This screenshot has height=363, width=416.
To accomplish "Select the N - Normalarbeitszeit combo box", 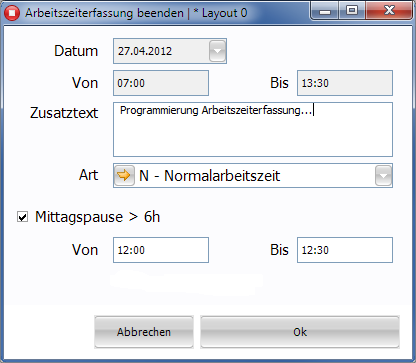I will (253, 176).
